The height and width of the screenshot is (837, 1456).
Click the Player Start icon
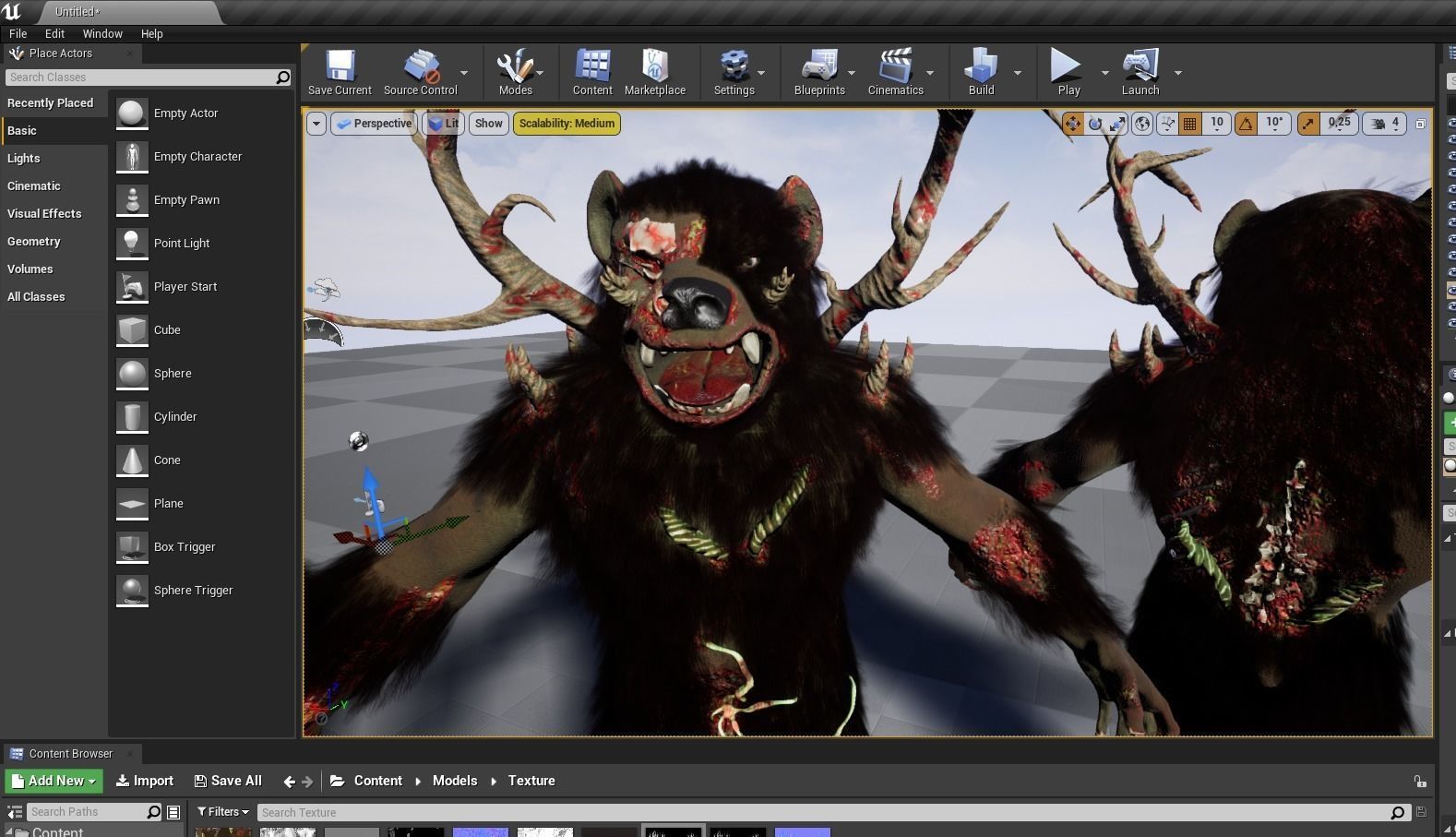click(132, 287)
